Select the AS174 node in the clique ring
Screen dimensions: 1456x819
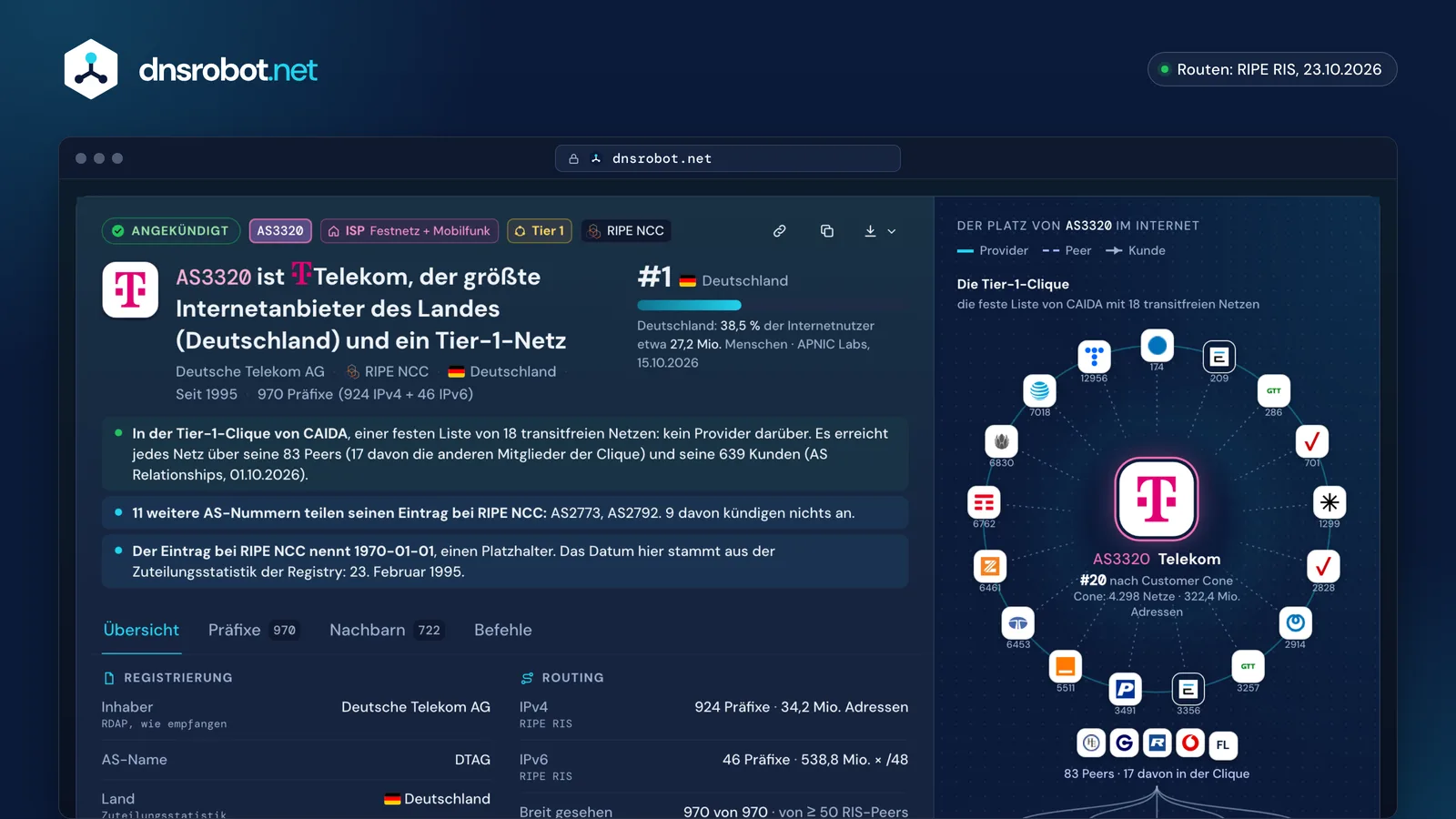click(1158, 346)
